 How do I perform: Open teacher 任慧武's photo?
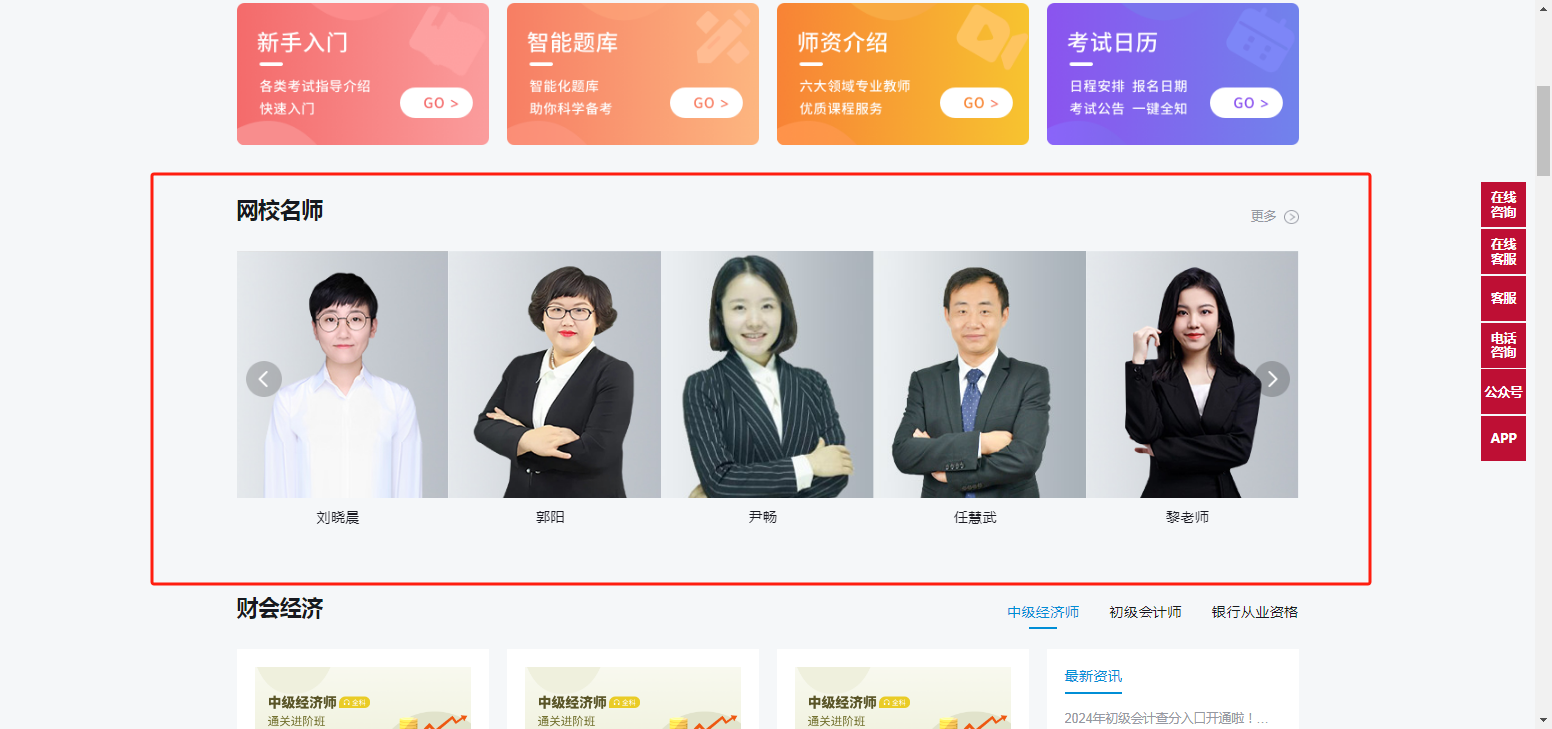click(980, 374)
